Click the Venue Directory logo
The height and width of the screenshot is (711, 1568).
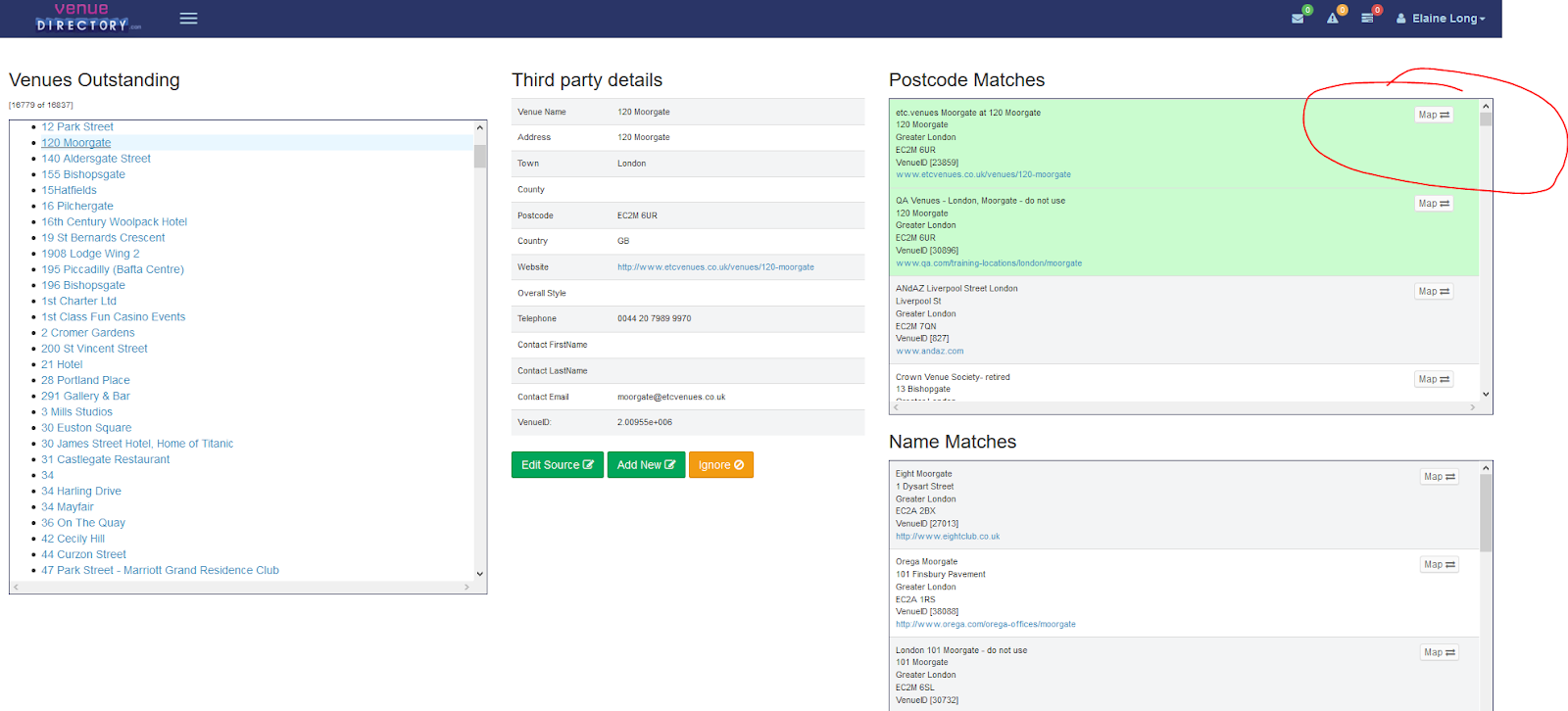coord(88,17)
